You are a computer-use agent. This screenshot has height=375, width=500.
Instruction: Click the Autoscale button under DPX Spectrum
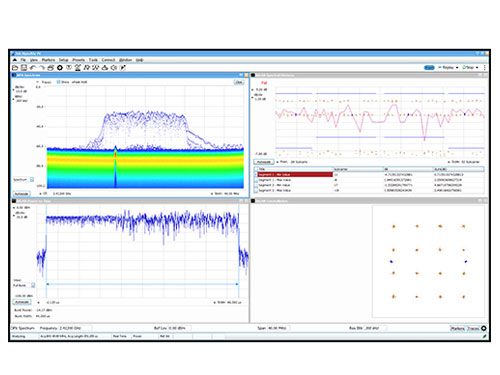[22, 194]
